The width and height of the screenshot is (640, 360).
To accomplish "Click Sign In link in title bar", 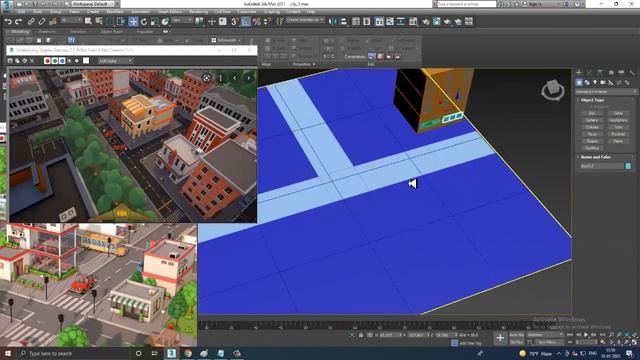I will click(x=534, y=4).
